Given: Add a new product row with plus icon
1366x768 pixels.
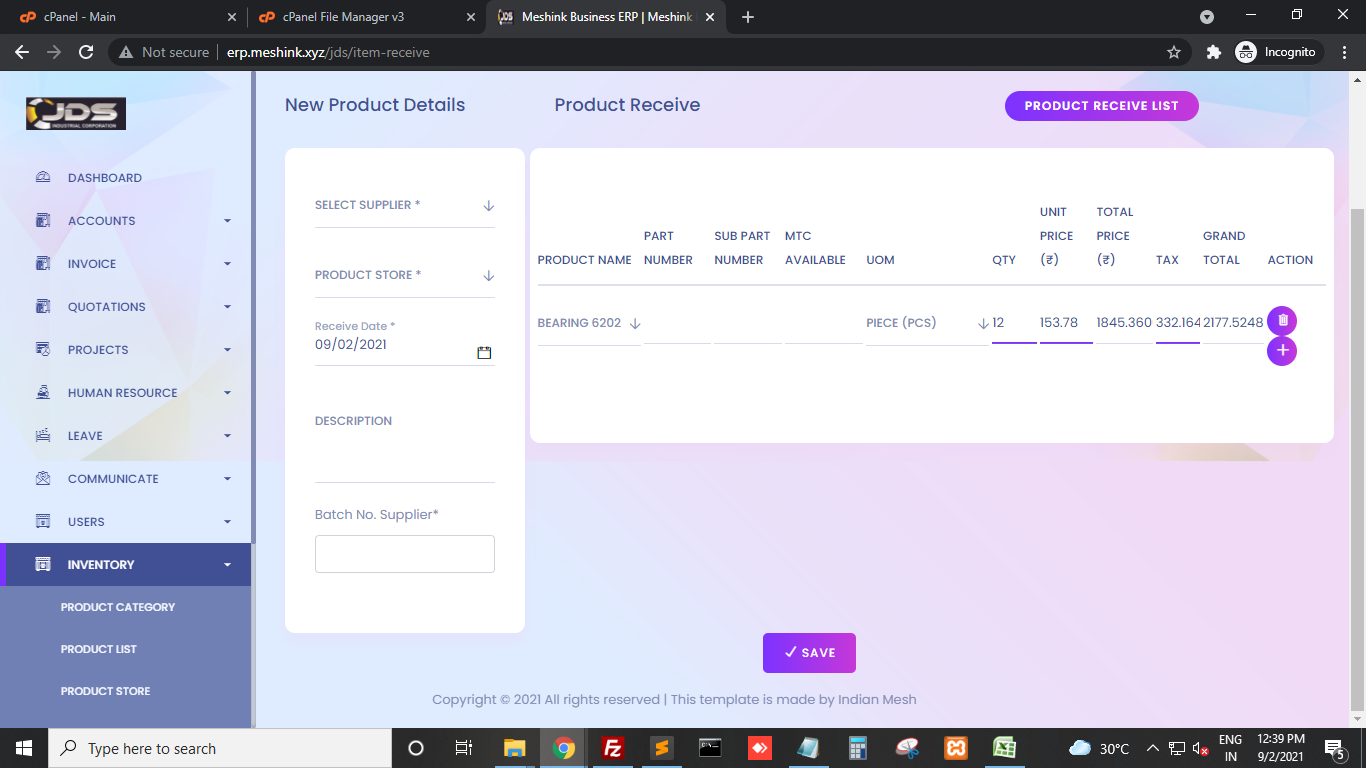Looking at the screenshot, I should pyautogui.click(x=1282, y=351).
